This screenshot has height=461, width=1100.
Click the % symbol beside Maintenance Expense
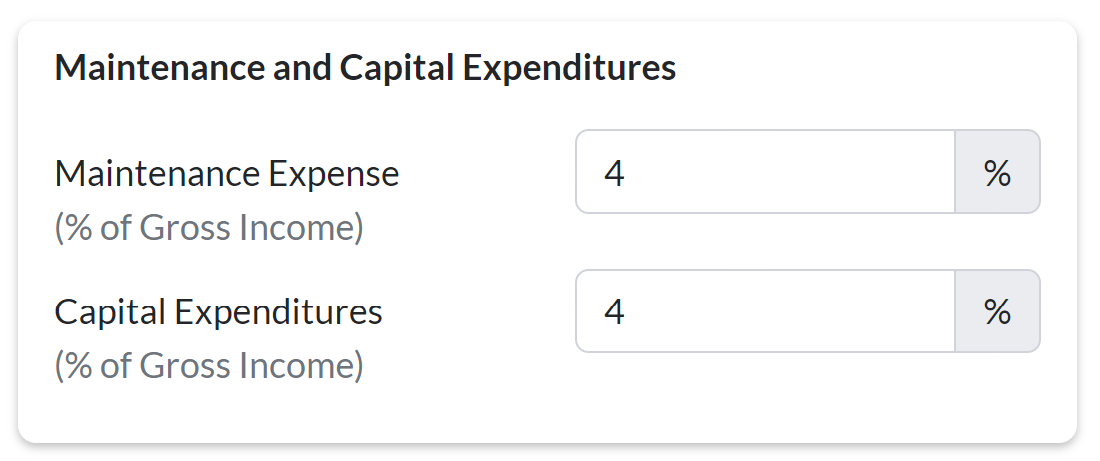click(997, 172)
